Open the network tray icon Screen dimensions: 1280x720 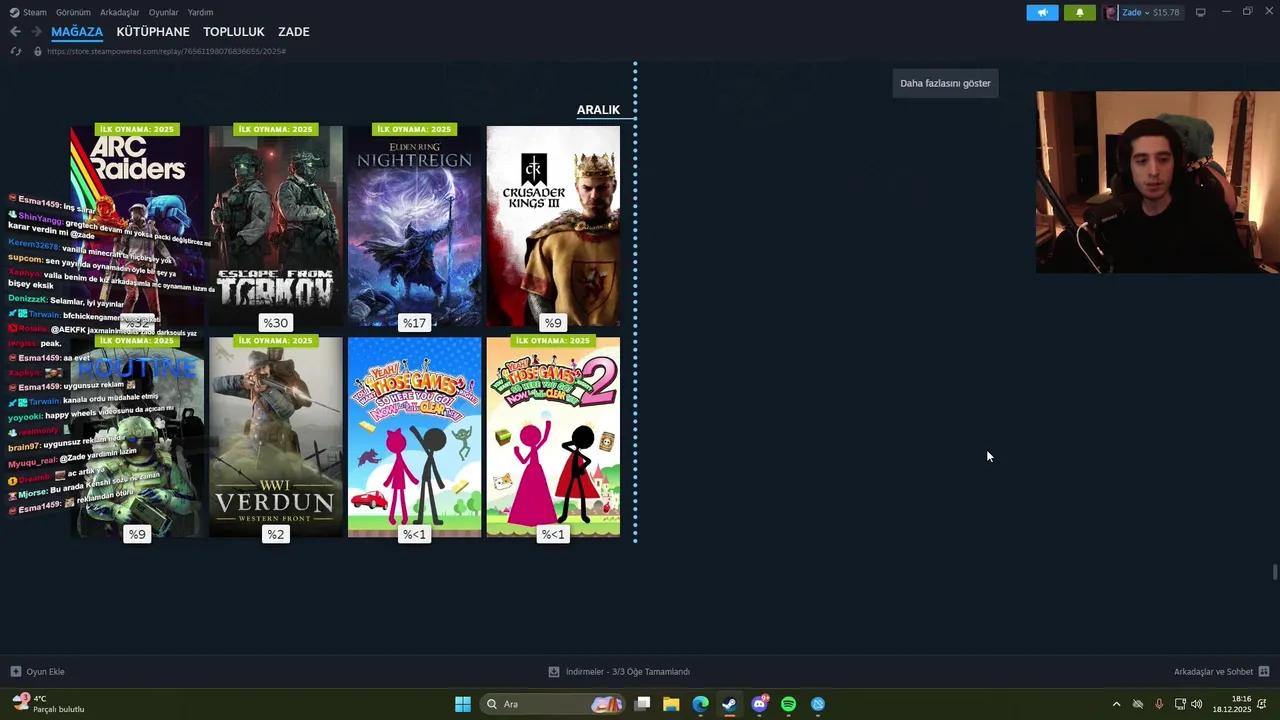pyautogui.click(x=1179, y=704)
